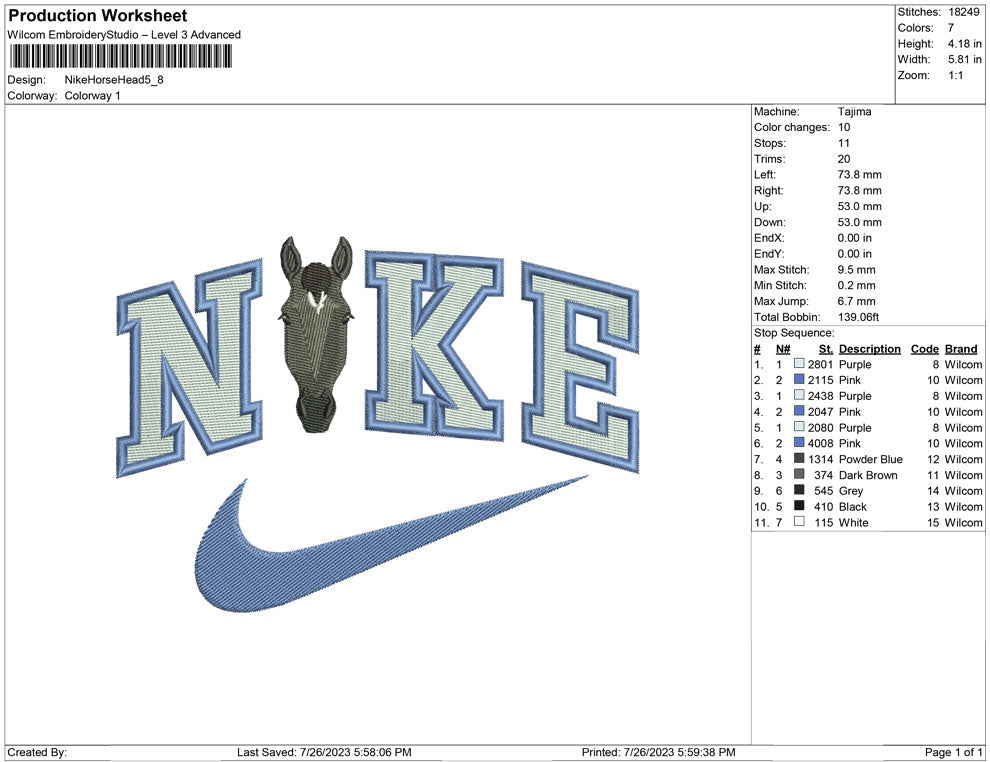The width and height of the screenshot is (990, 762).
Task: Click the 'Color changes:' label
Action: (792, 127)
